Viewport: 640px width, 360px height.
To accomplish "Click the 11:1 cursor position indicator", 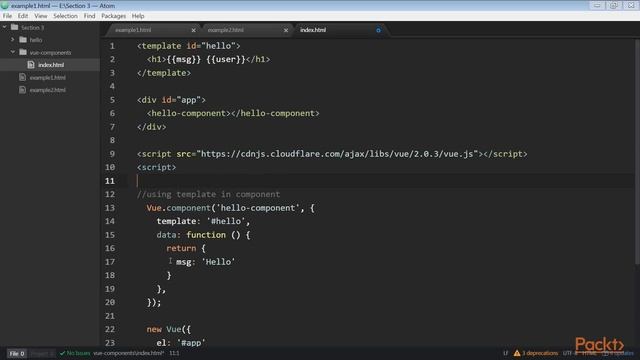I will coord(174,353).
